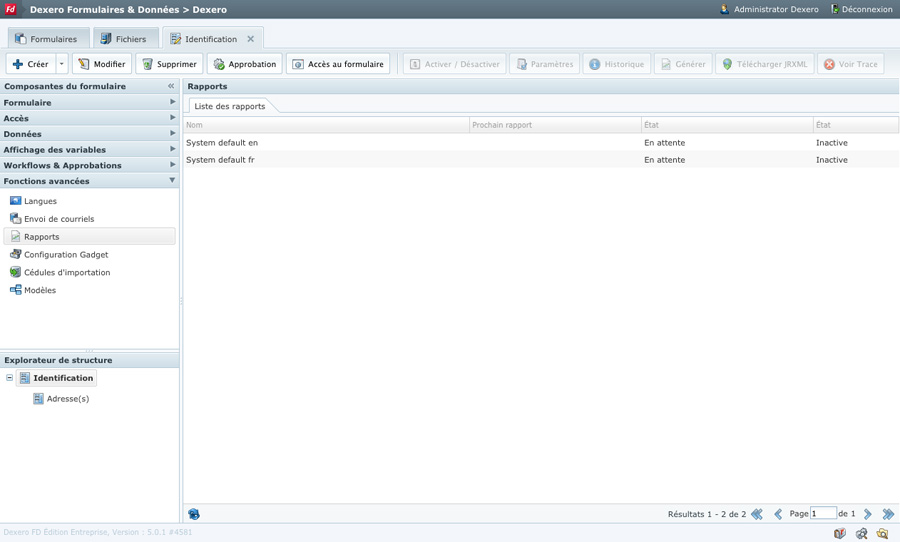Image resolution: width=900 pixels, height=542 pixels.
Task: Click the Déconnexion link
Action: pyautogui.click(x=861, y=9)
